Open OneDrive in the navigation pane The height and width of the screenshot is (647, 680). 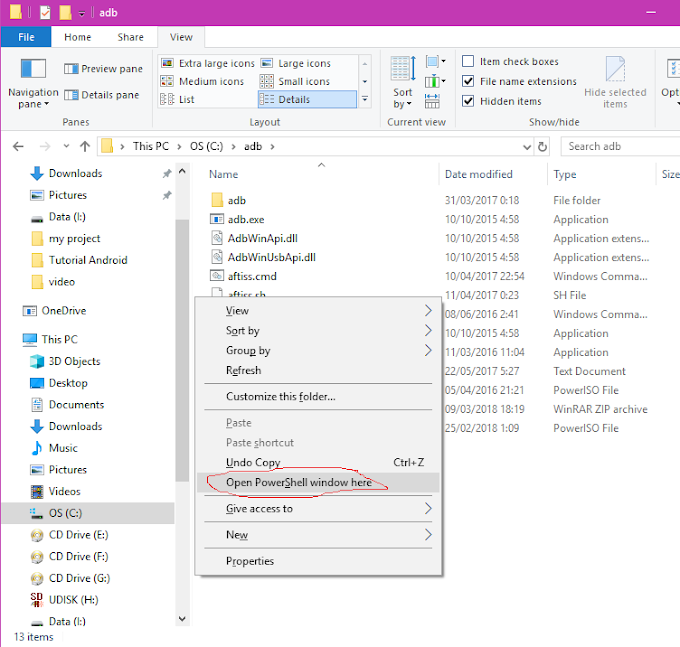point(63,311)
